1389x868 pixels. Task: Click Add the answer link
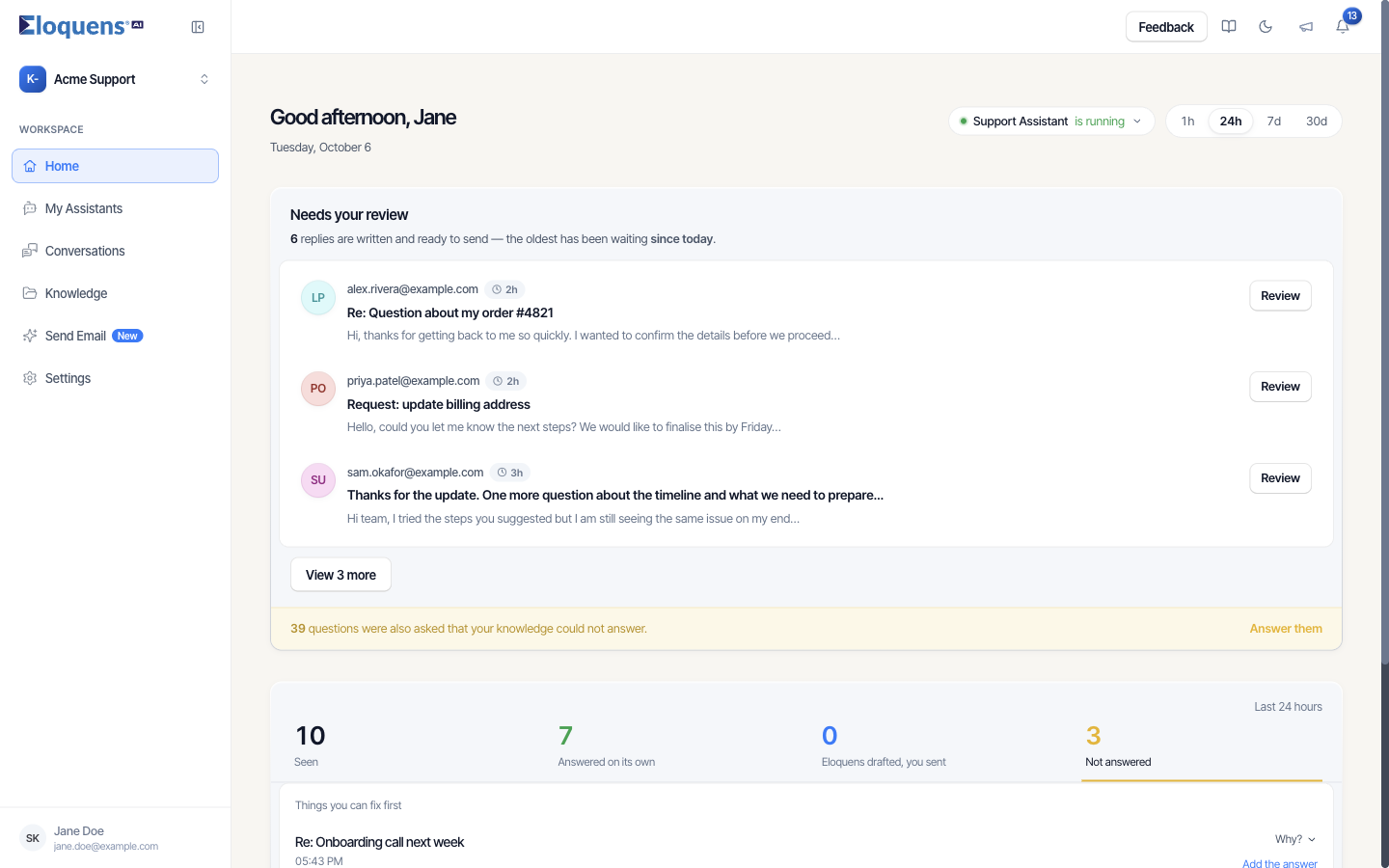[1280, 863]
